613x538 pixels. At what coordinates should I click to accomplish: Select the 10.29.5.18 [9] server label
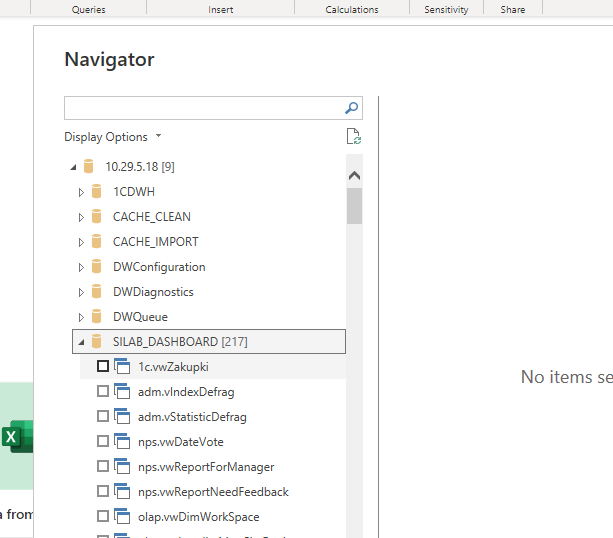pos(140,167)
